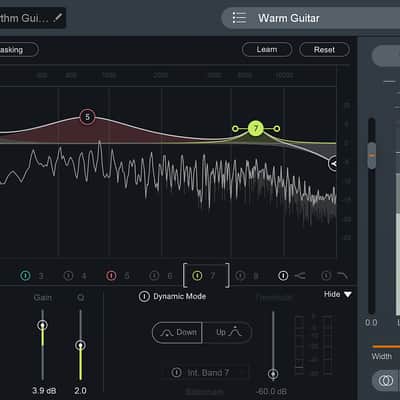Click the Width label
Image resolution: width=400 pixels, height=400 pixels.
point(382,356)
